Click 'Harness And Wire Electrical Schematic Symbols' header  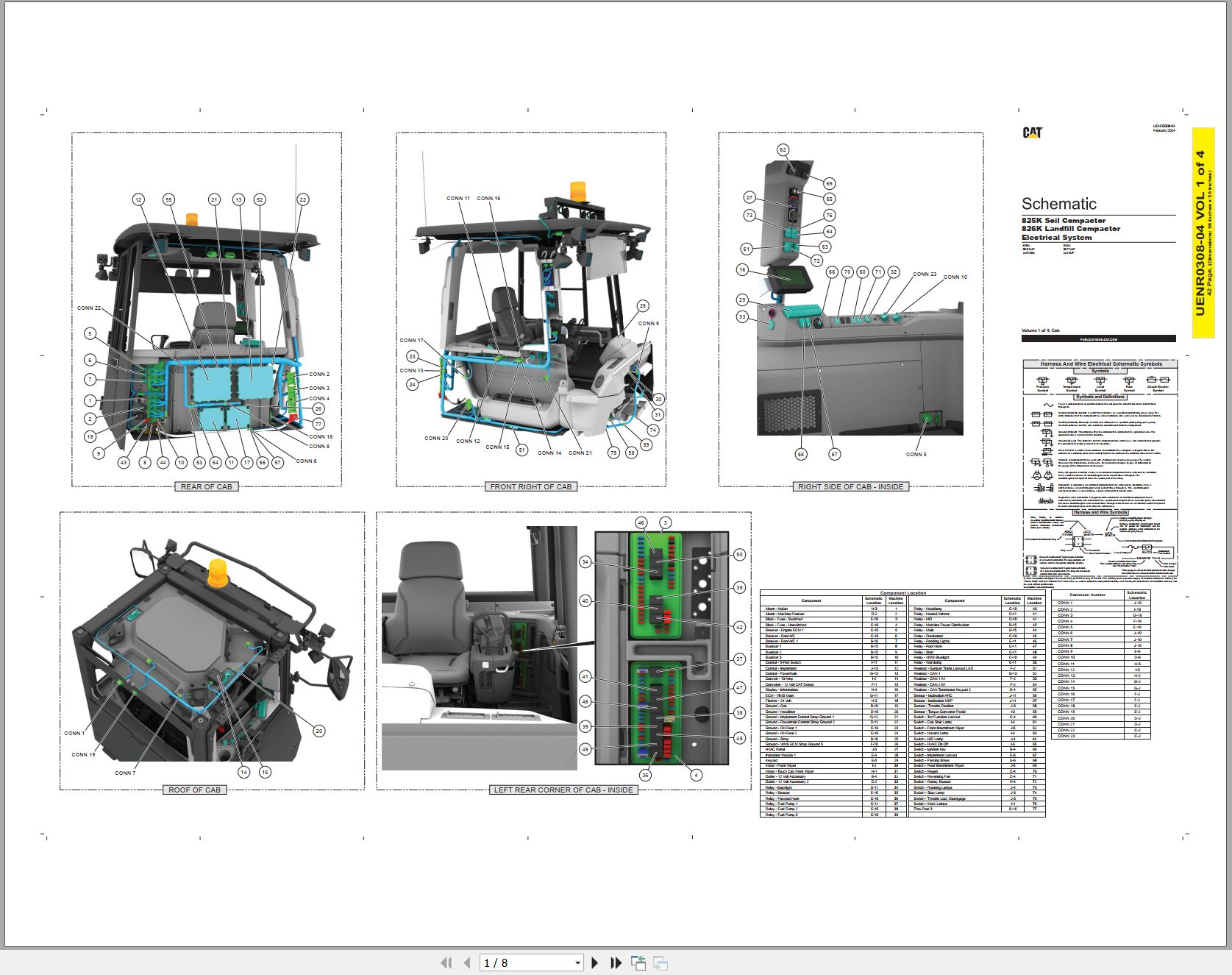click(1101, 364)
